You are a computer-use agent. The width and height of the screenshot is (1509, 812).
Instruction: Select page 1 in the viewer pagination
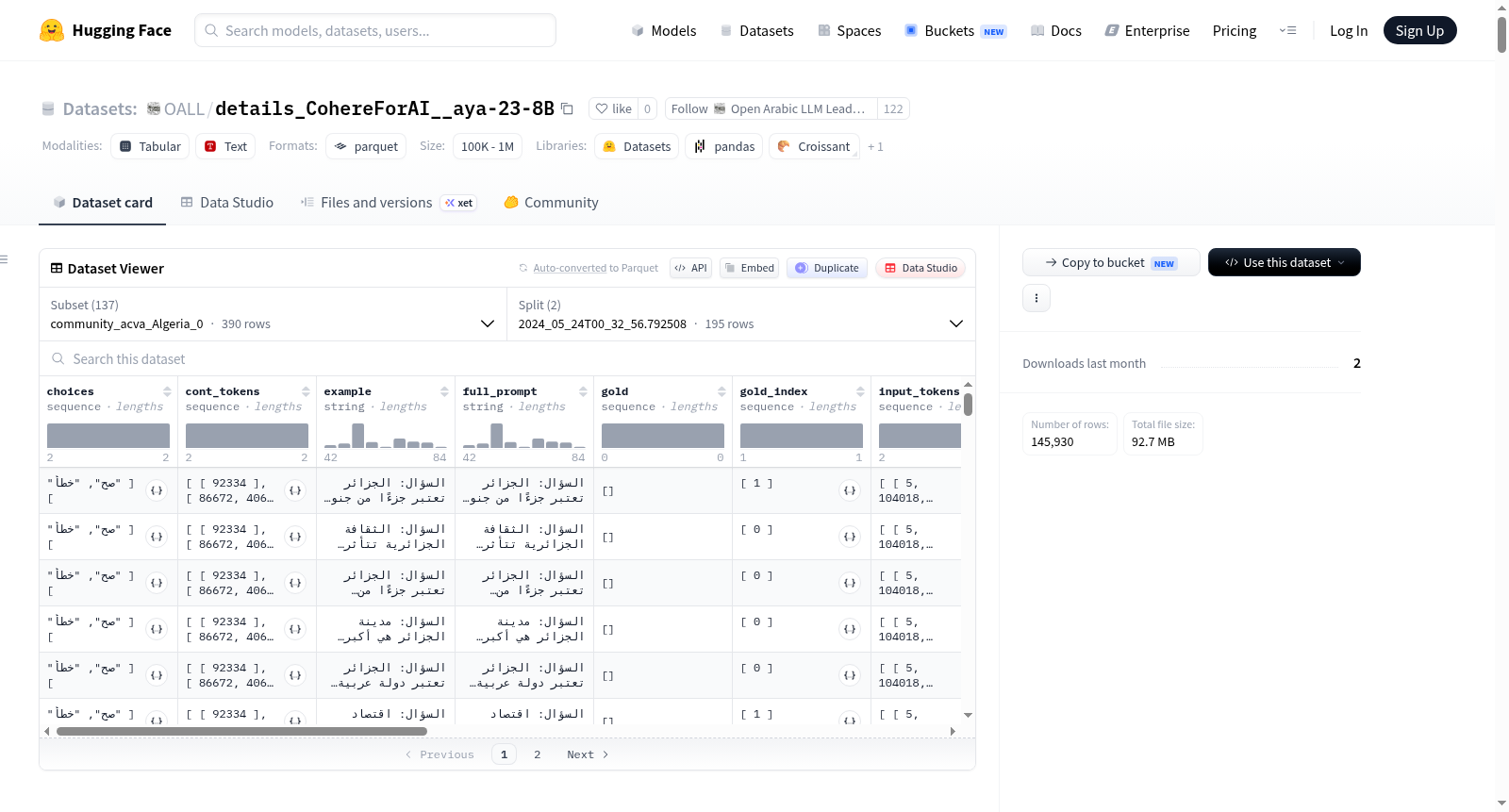click(504, 754)
